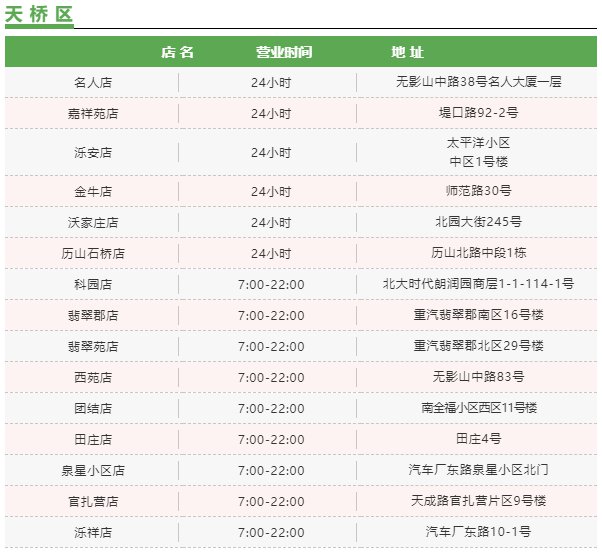Click the 师范路30号 address cell
Screen dimensions: 602x552
pyautogui.click(x=479, y=191)
